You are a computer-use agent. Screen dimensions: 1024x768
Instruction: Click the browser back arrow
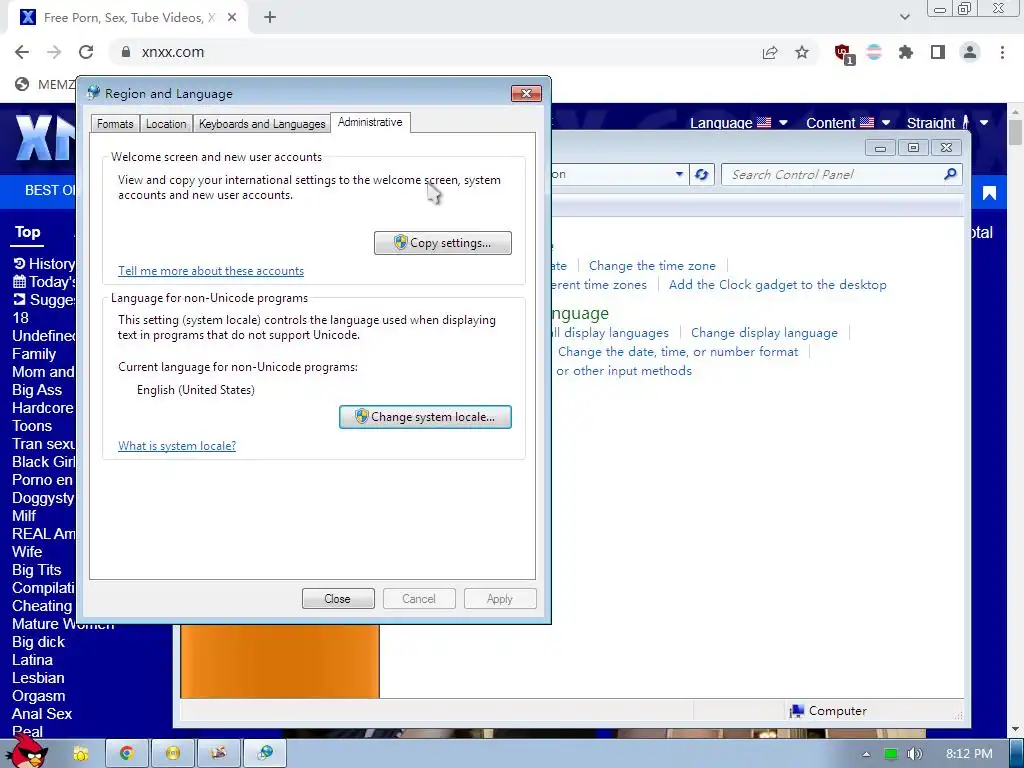pos(22,52)
